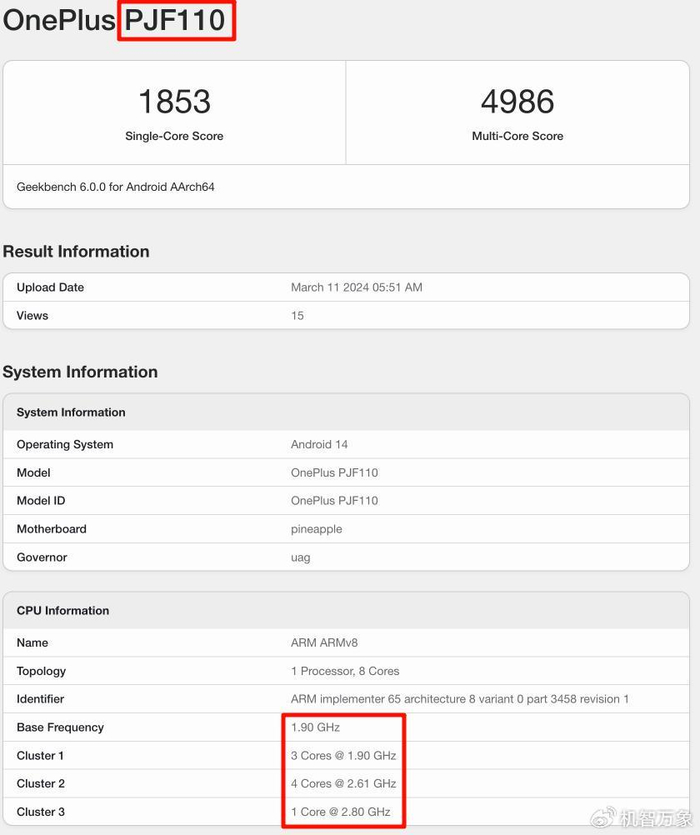Screen dimensions: 700x835
Task: Select 4 Cores @ 2.61 GHz value
Action: pos(344,783)
